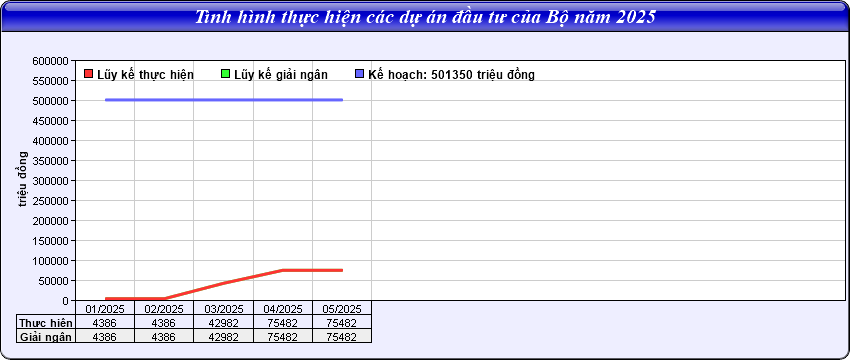Select the Lũy kế giải ngân legend label
This screenshot has height=360, width=850.
[x=281, y=75]
